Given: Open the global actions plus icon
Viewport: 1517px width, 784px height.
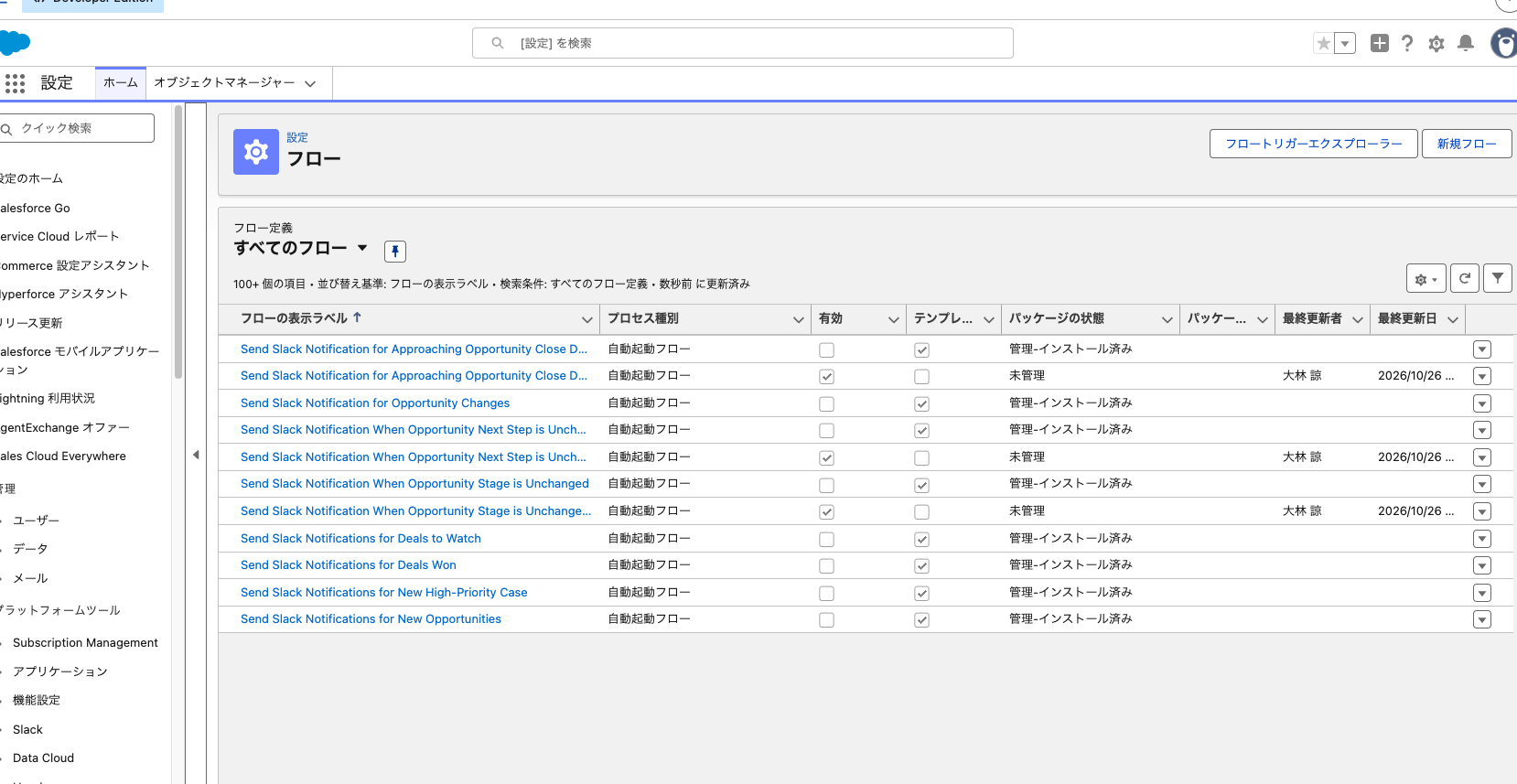Looking at the screenshot, I should (x=1380, y=43).
